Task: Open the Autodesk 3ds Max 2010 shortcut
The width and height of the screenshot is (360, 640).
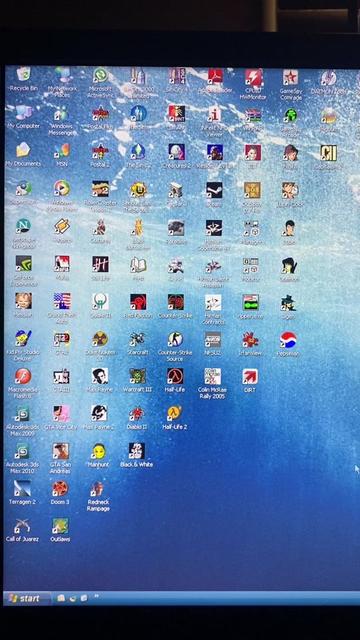Action: tap(22, 451)
